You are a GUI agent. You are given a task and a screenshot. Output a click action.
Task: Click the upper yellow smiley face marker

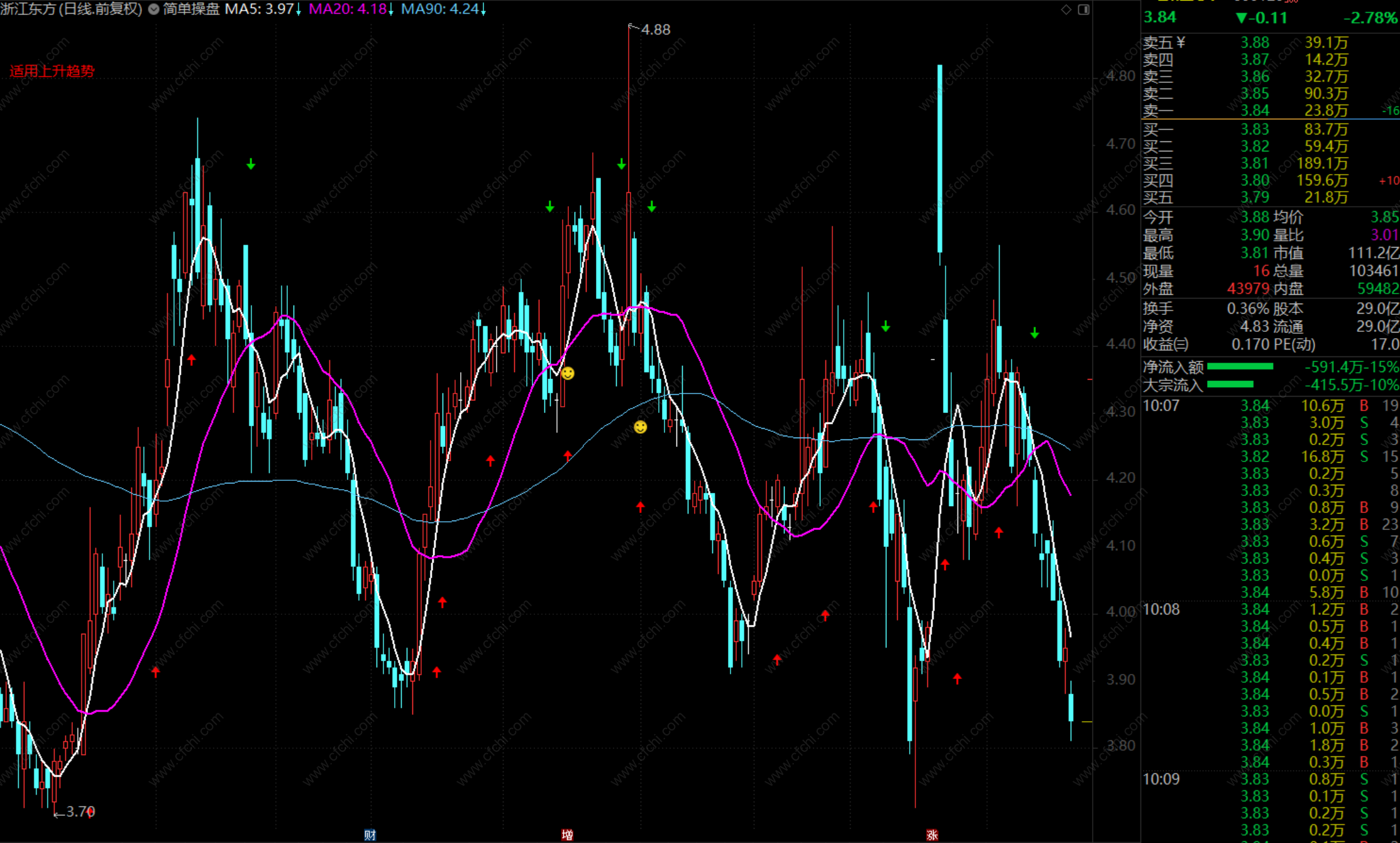coord(568,374)
